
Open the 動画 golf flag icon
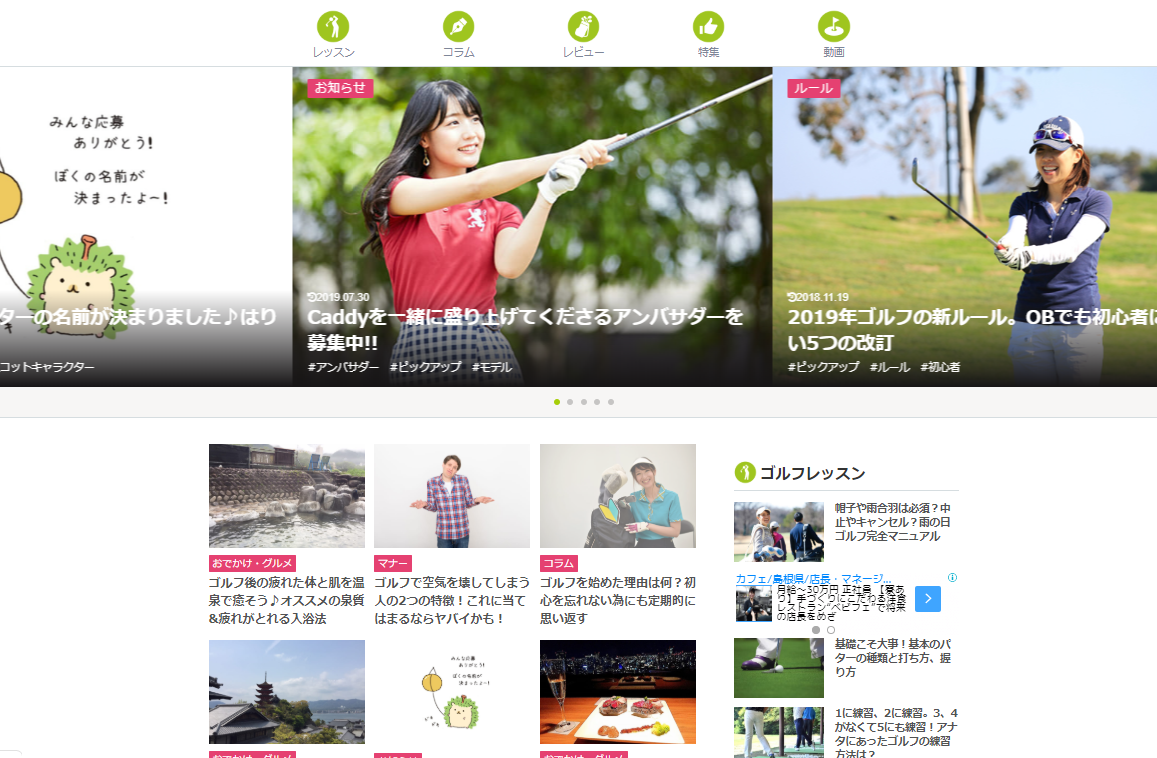[833, 27]
